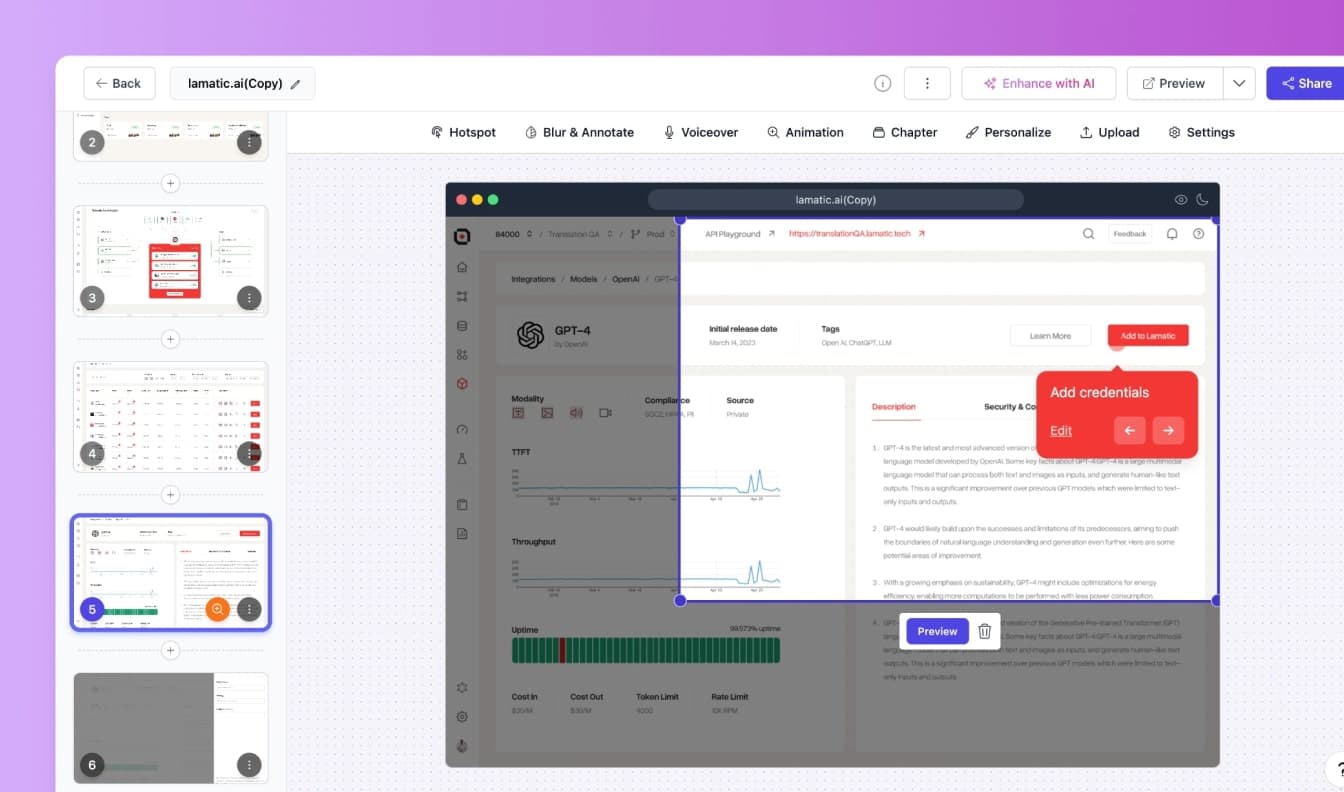Click the red cube icon in the captured sidebar
Image resolution: width=1344 pixels, height=792 pixels.
462,383
